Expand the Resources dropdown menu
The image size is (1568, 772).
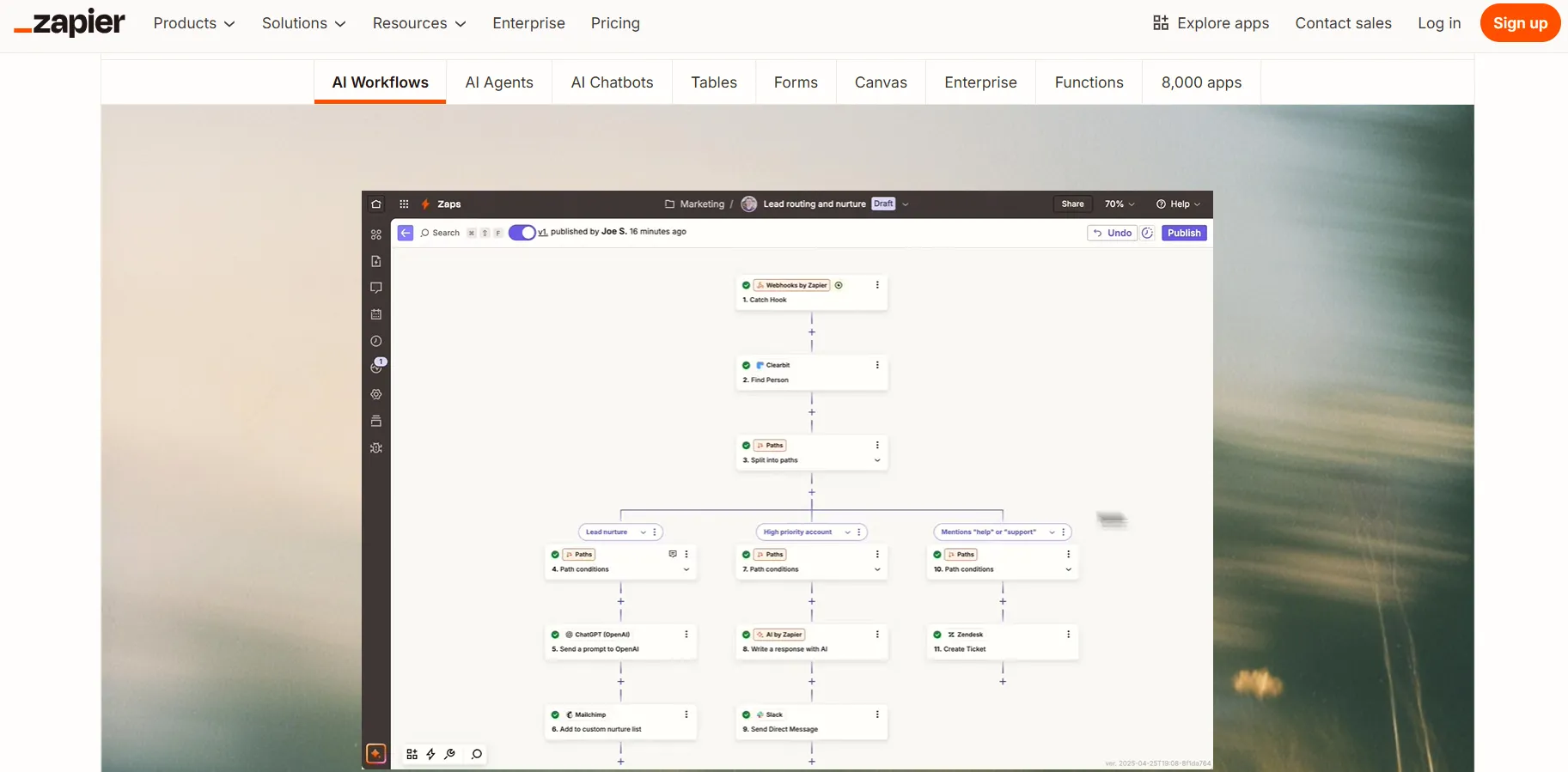419,23
